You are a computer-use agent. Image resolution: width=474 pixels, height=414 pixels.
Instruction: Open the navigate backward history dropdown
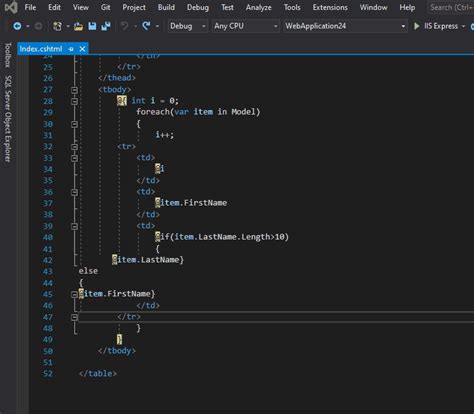pyautogui.click(x=28, y=26)
